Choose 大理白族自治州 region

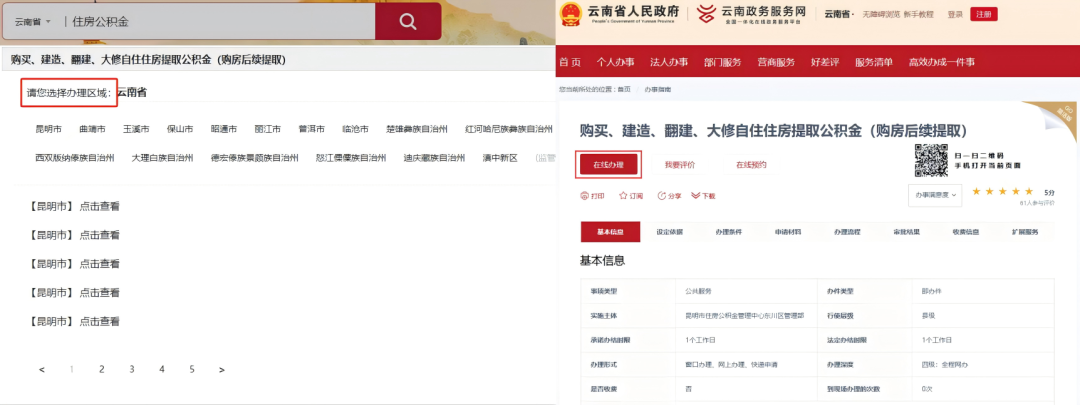(x=163, y=158)
